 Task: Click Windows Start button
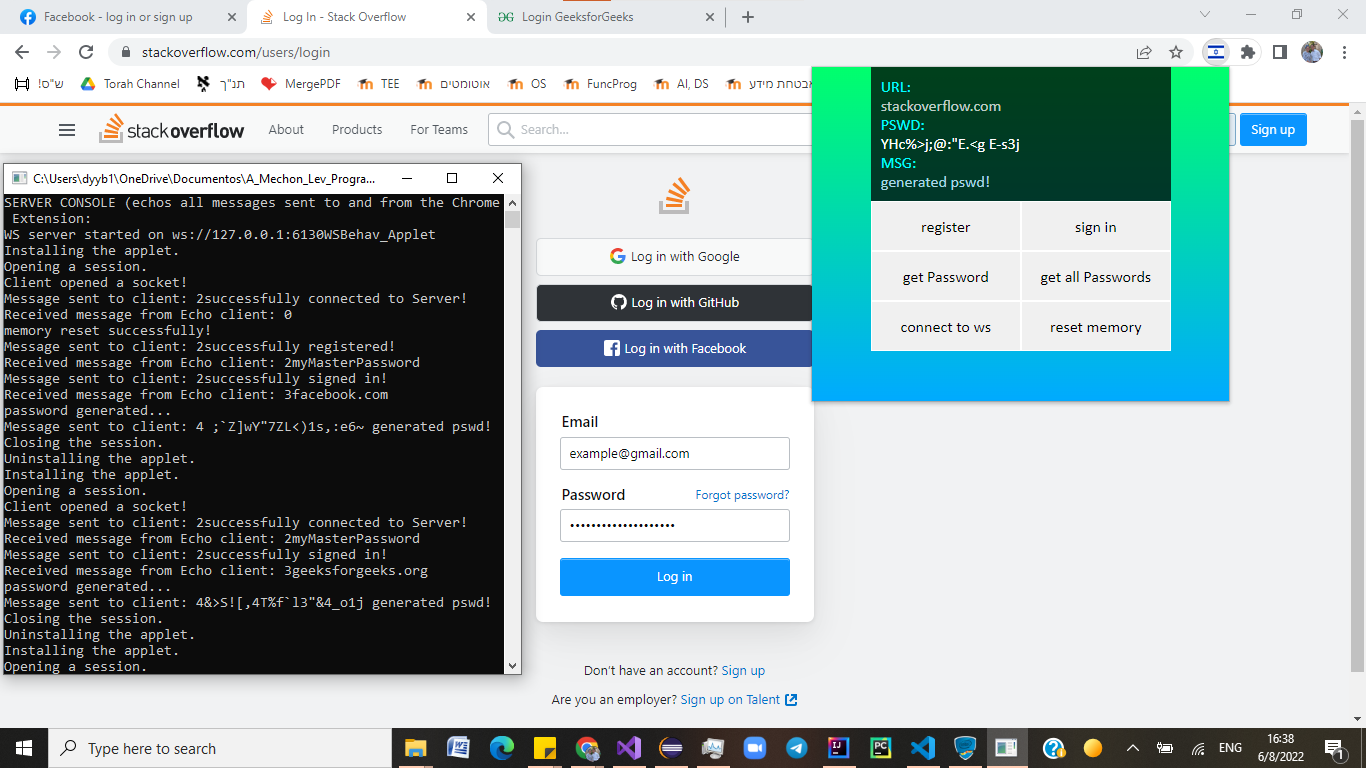[x=23, y=748]
